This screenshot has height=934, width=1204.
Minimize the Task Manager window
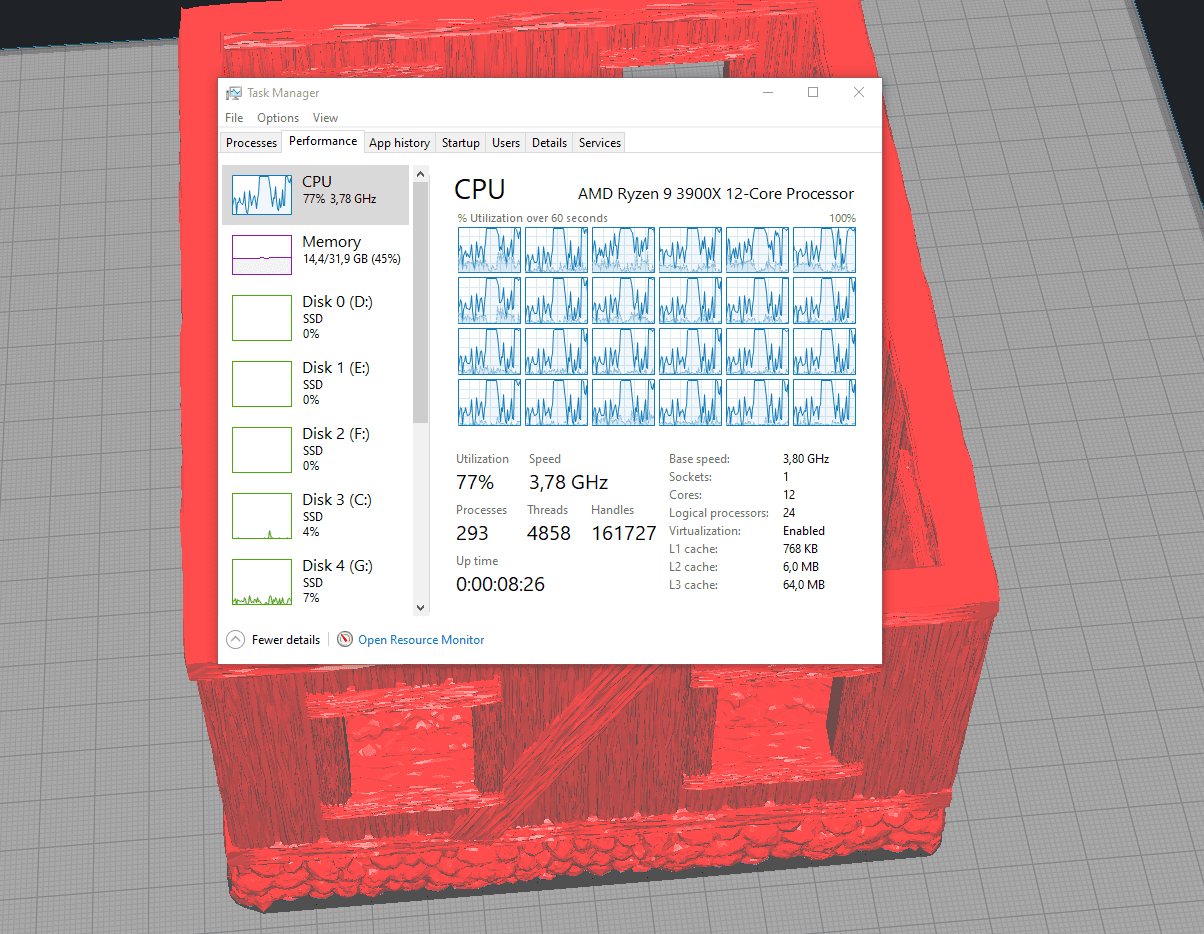tap(769, 92)
